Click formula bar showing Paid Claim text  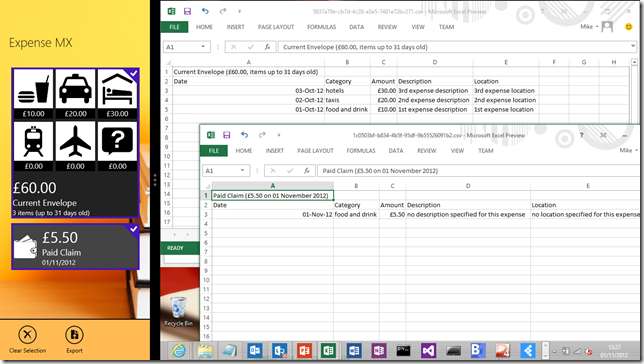coord(380,171)
